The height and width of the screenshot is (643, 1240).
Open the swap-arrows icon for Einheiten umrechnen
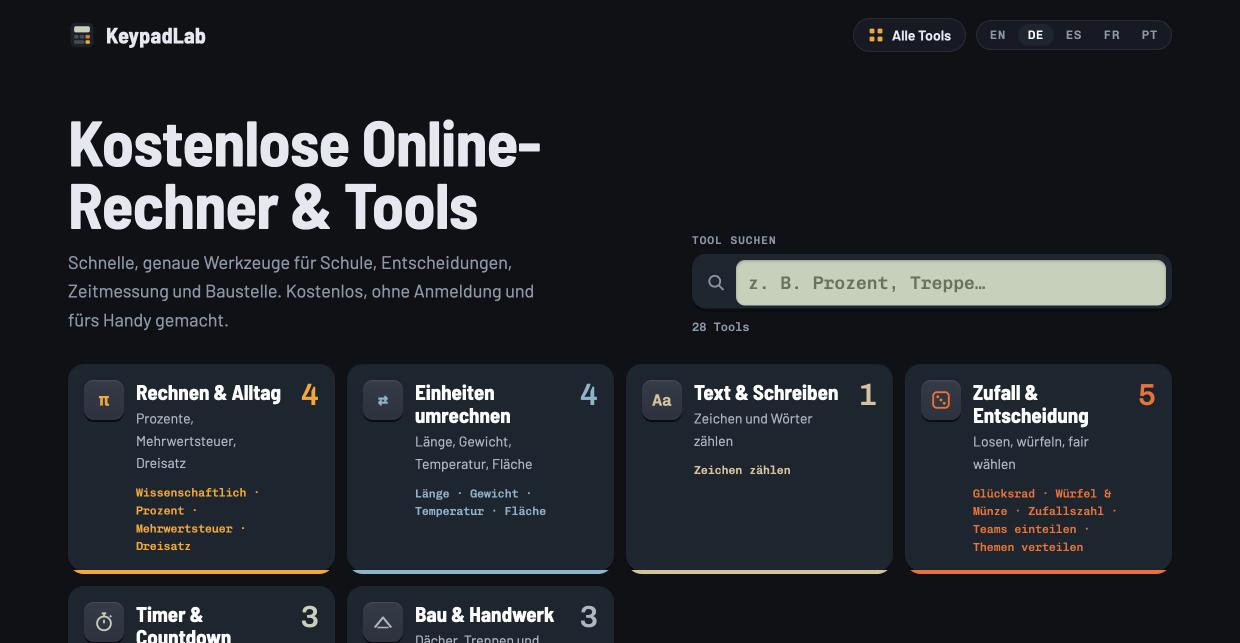[x=383, y=400]
